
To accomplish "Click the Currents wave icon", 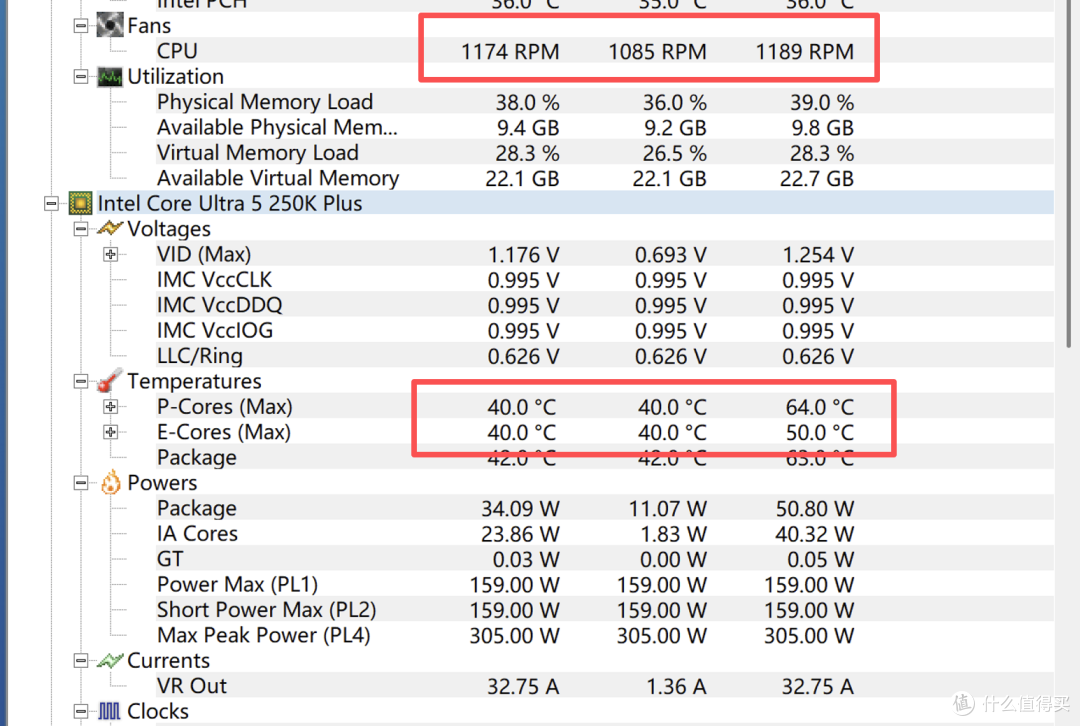I will tap(110, 661).
